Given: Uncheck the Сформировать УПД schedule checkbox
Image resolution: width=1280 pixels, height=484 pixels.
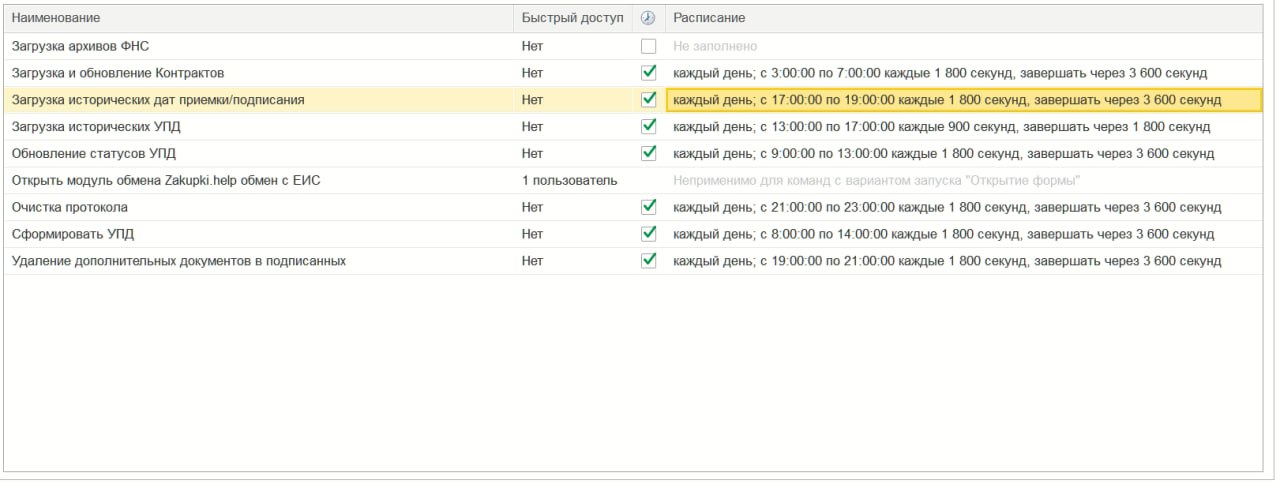Looking at the screenshot, I should pyautogui.click(x=648, y=234).
